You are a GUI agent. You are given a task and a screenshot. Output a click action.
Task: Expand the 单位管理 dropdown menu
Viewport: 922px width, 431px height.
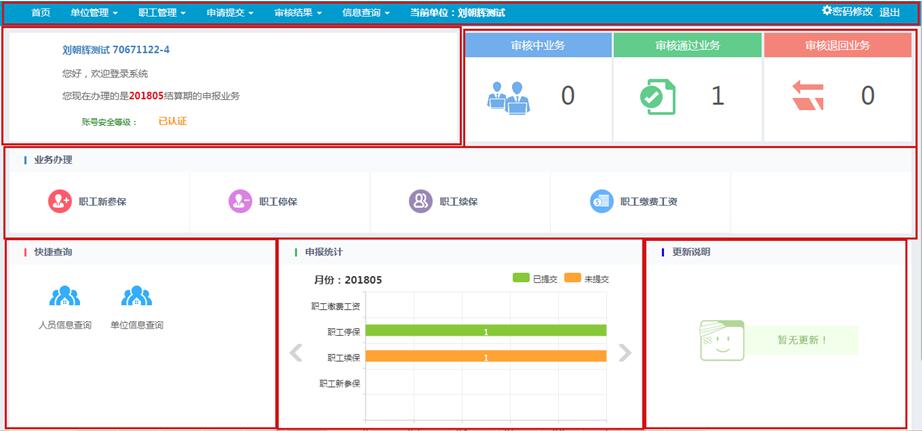tap(94, 13)
